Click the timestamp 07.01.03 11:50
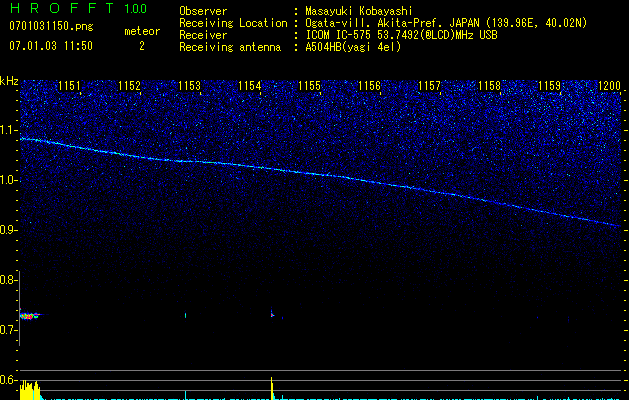 (x=51, y=46)
